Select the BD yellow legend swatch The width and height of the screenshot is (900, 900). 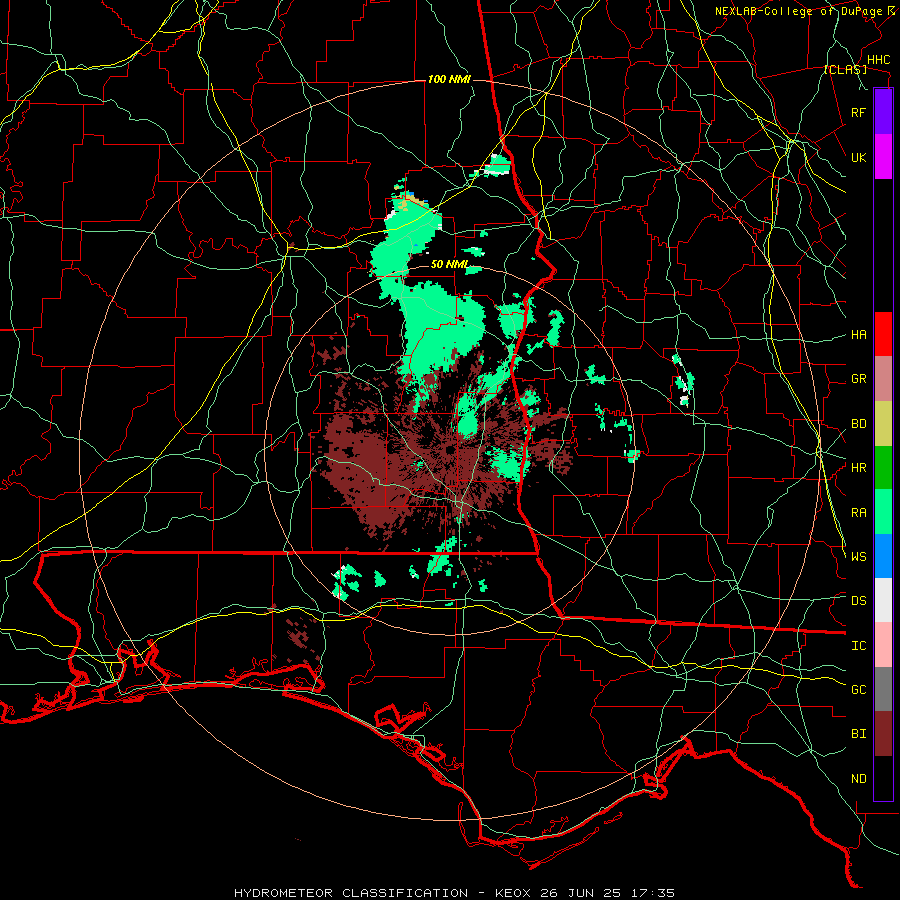pos(883,424)
